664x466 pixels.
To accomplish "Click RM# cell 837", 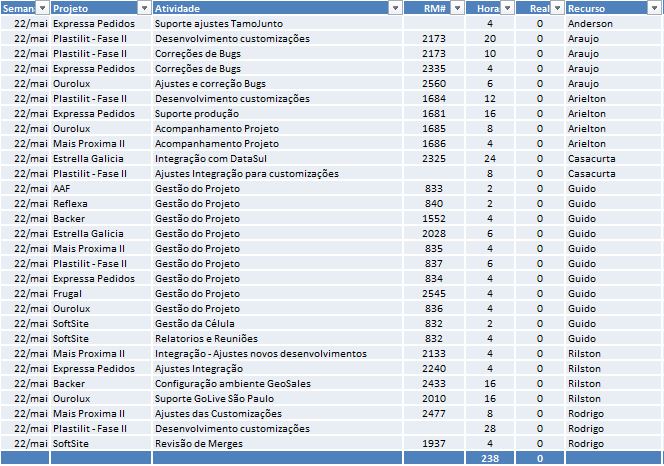I will coord(434,264).
